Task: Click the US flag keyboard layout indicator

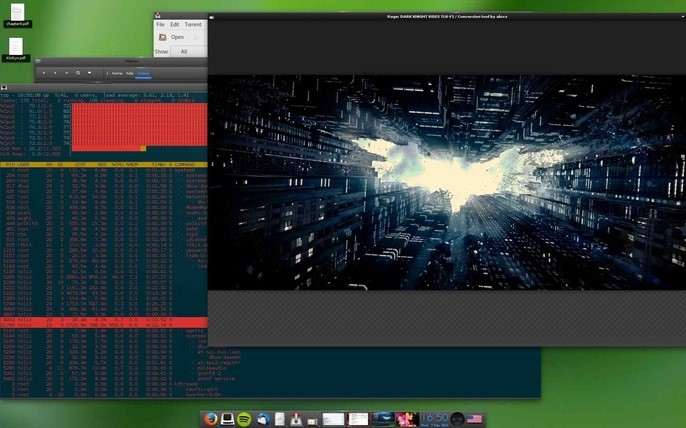Action: [x=474, y=419]
